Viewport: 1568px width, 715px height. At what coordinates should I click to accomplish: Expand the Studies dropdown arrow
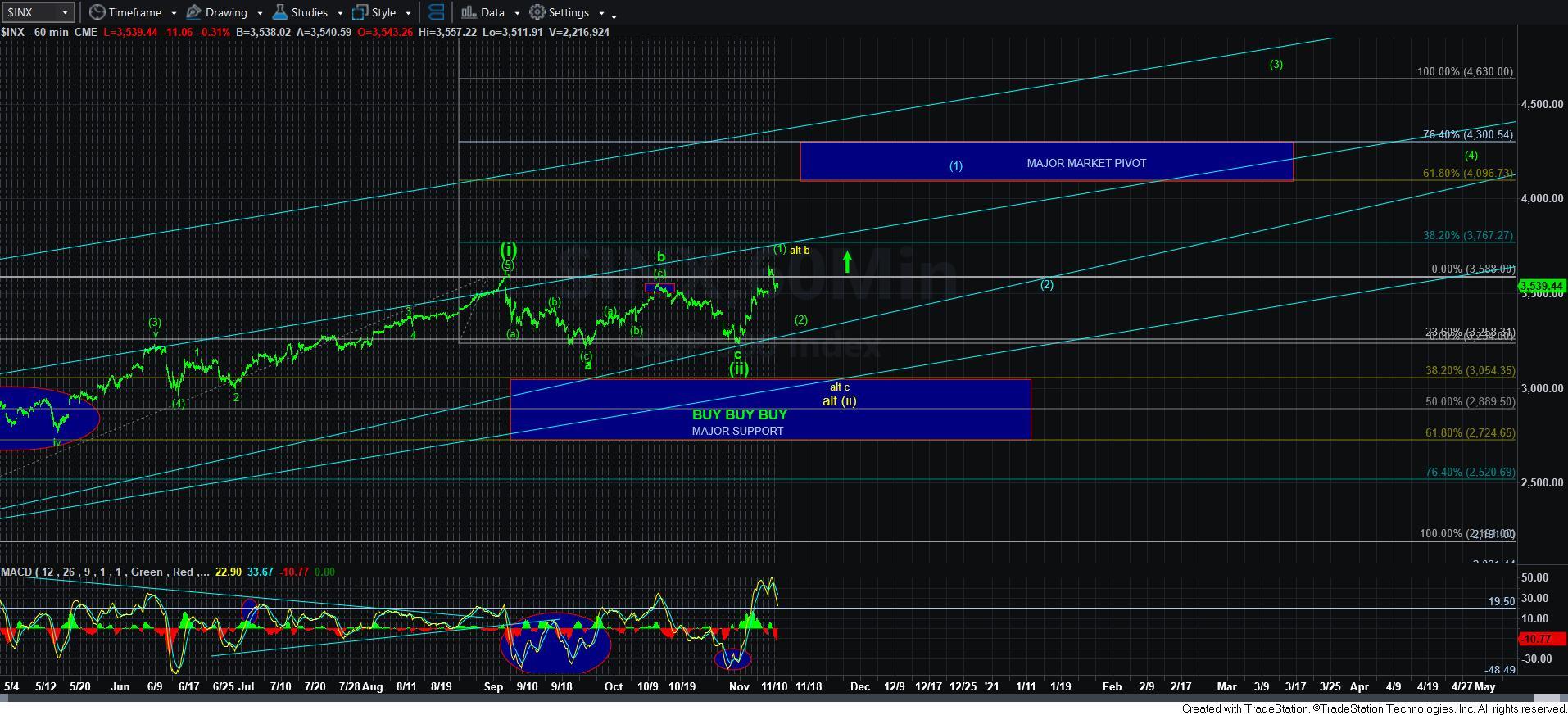(x=340, y=13)
